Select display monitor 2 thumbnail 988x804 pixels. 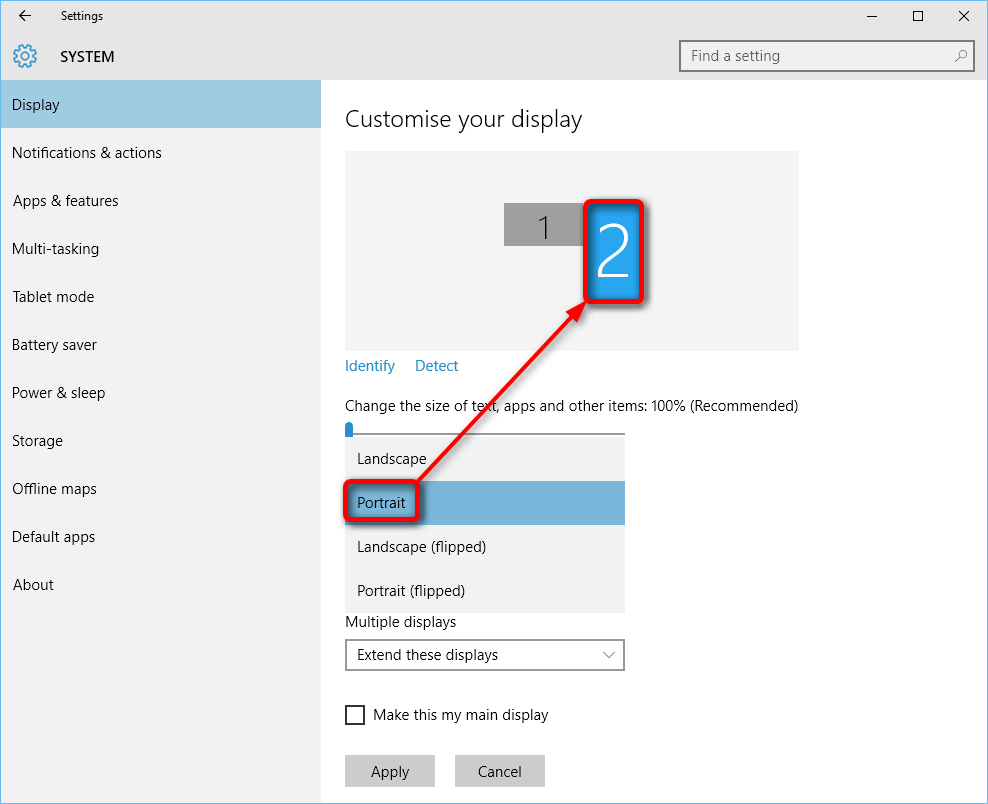(613, 251)
